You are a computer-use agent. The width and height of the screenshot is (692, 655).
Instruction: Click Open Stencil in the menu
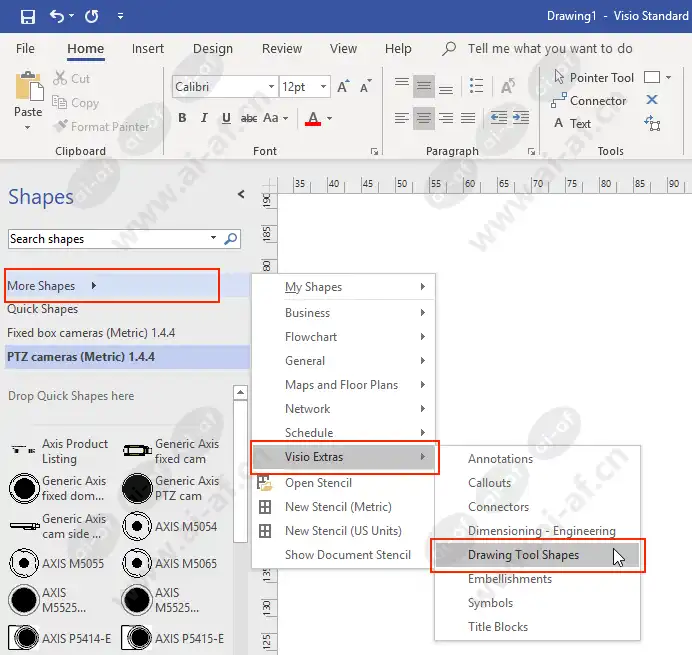coord(343,483)
